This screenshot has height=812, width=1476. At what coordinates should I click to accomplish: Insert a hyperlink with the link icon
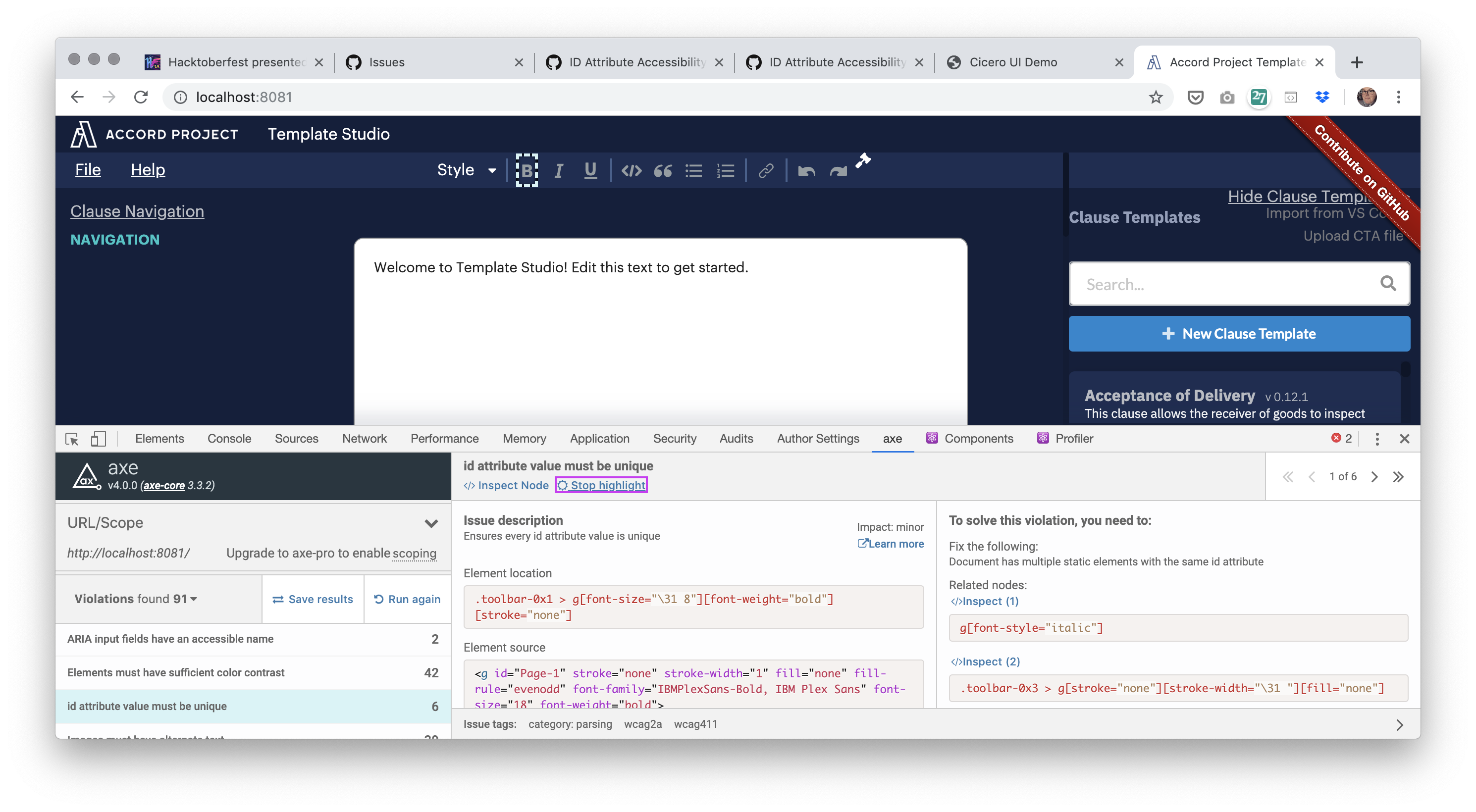[x=766, y=170]
